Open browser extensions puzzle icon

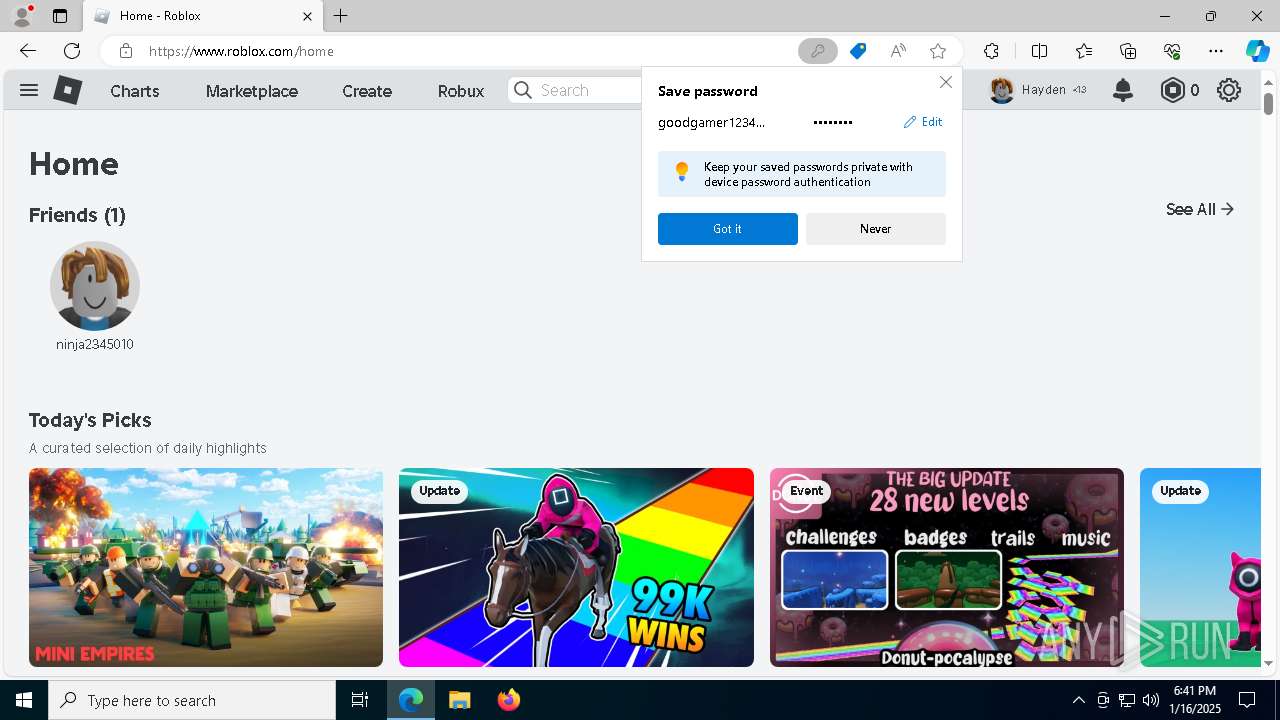click(991, 51)
